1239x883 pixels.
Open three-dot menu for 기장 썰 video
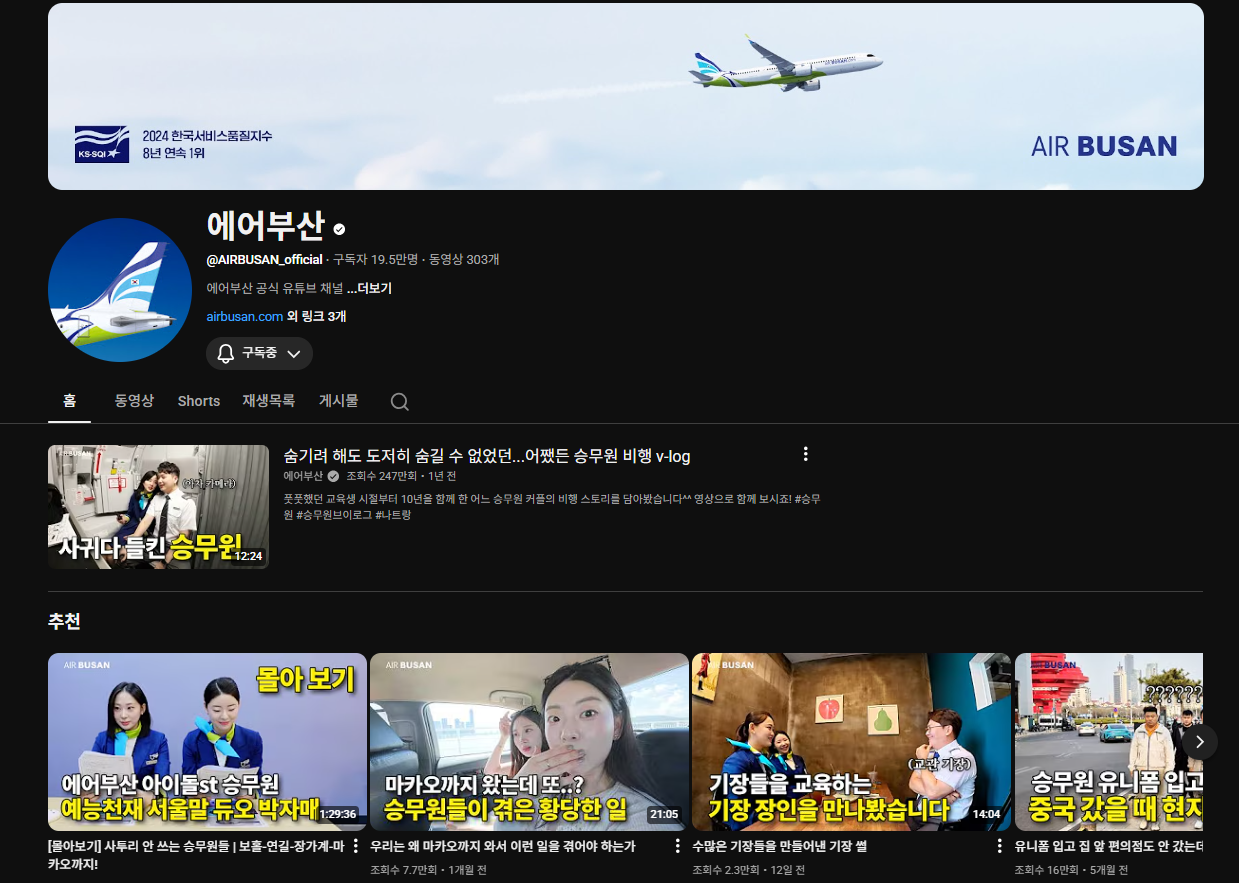[999, 846]
